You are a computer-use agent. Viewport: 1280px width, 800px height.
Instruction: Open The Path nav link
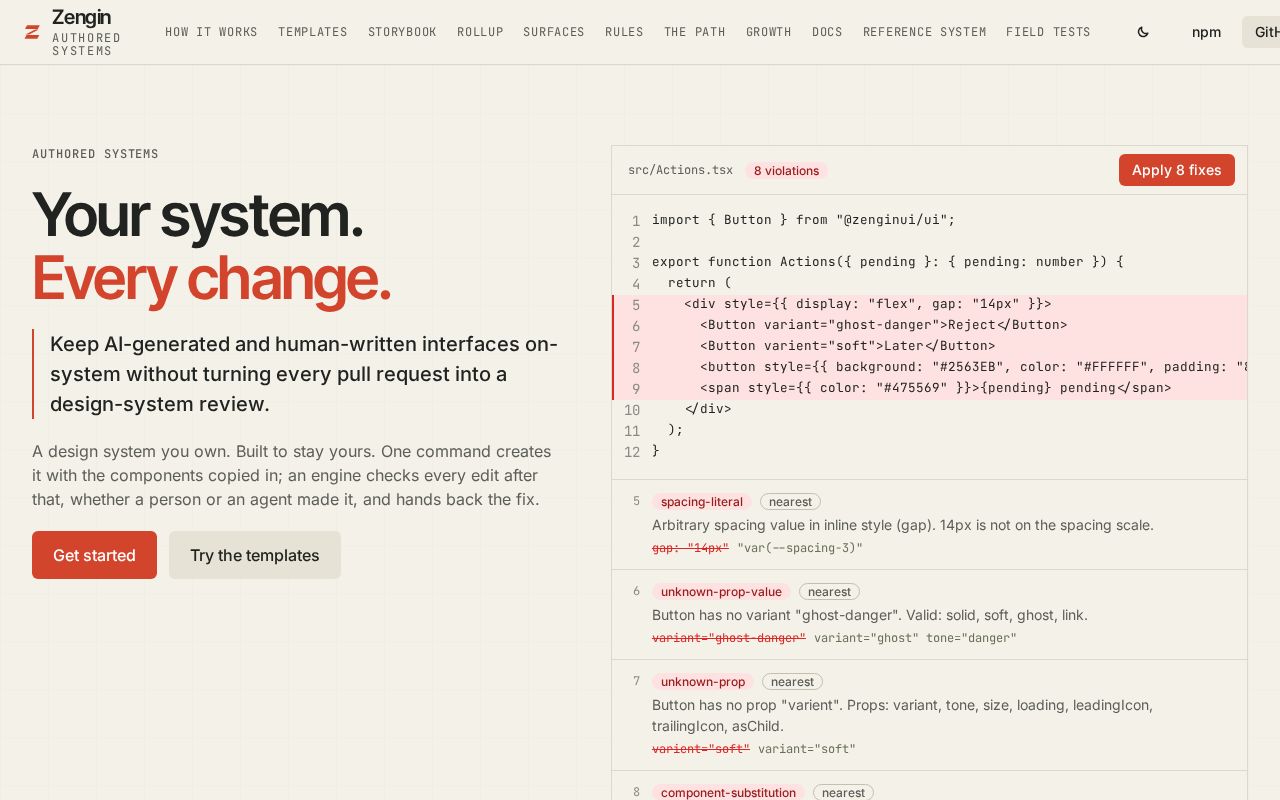point(695,32)
